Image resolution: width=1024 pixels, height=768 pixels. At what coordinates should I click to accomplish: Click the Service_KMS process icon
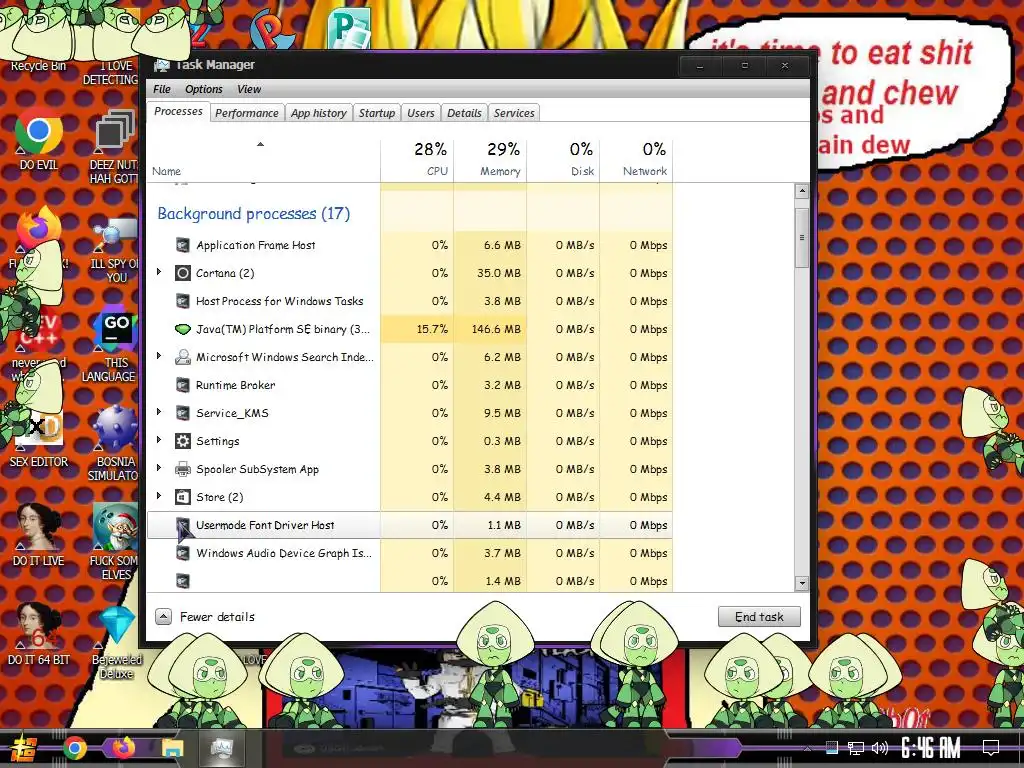coord(183,413)
